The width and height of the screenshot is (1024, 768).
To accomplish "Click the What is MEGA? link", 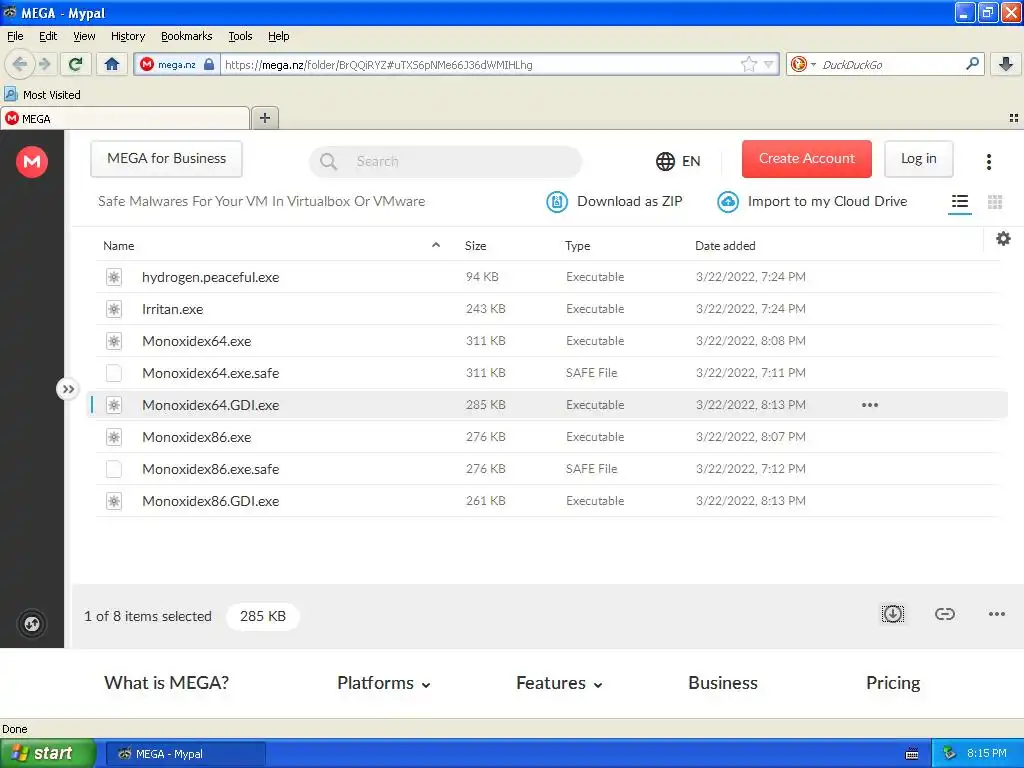I will point(167,683).
